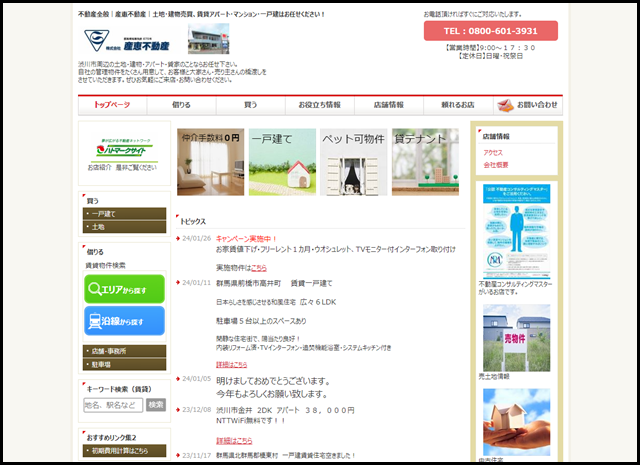The width and height of the screenshot is (640, 465).
Task: Click the キャンペーン実施中！ topic headline
Action: (246, 239)
